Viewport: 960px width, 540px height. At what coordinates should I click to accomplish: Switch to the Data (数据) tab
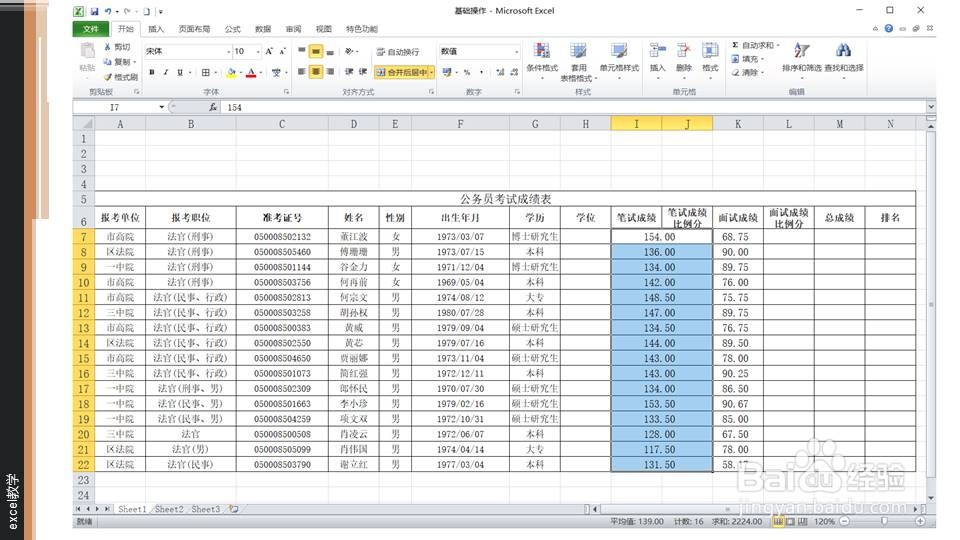click(x=263, y=29)
